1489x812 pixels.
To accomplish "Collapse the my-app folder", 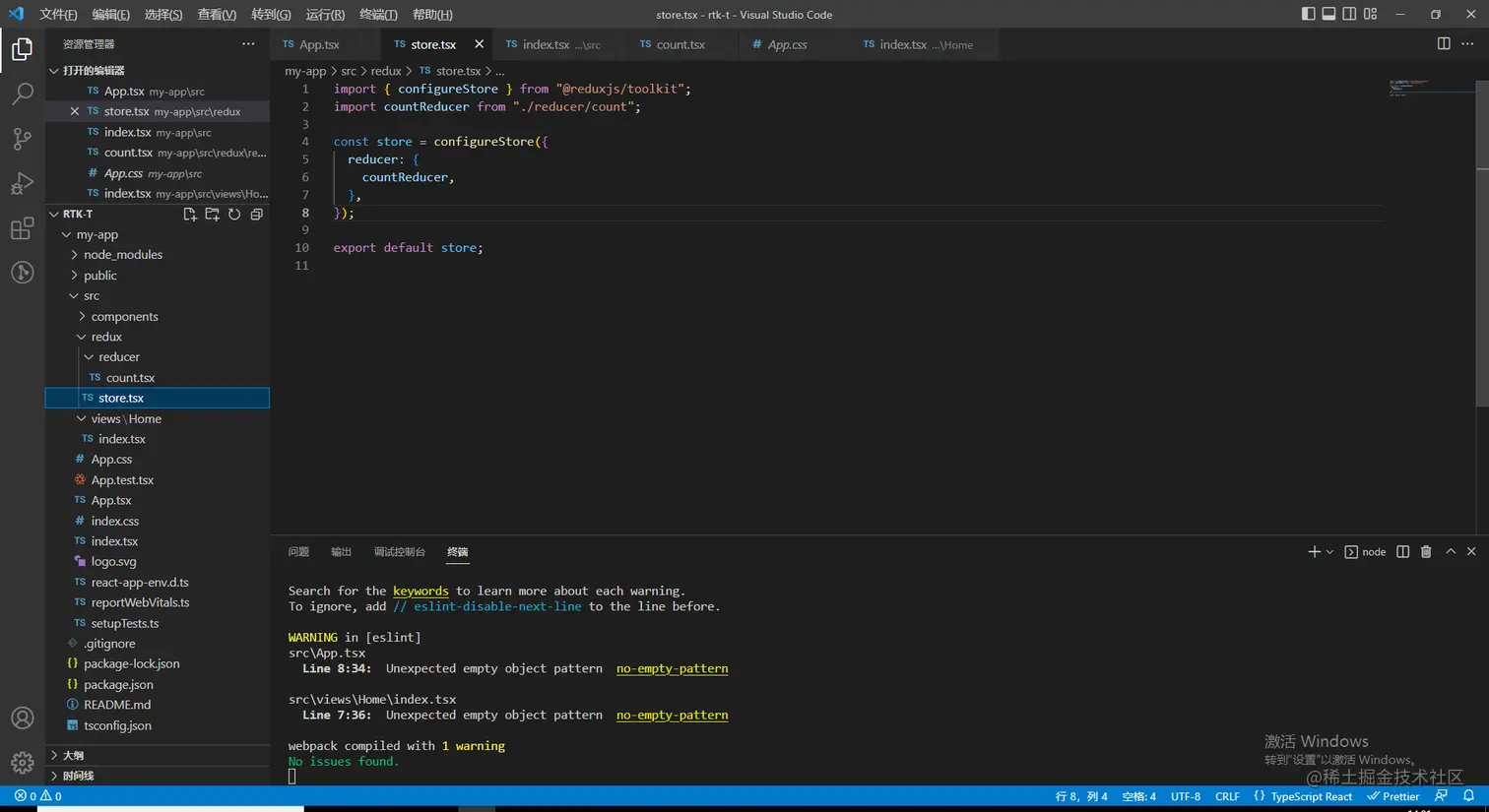I will point(66,235).
